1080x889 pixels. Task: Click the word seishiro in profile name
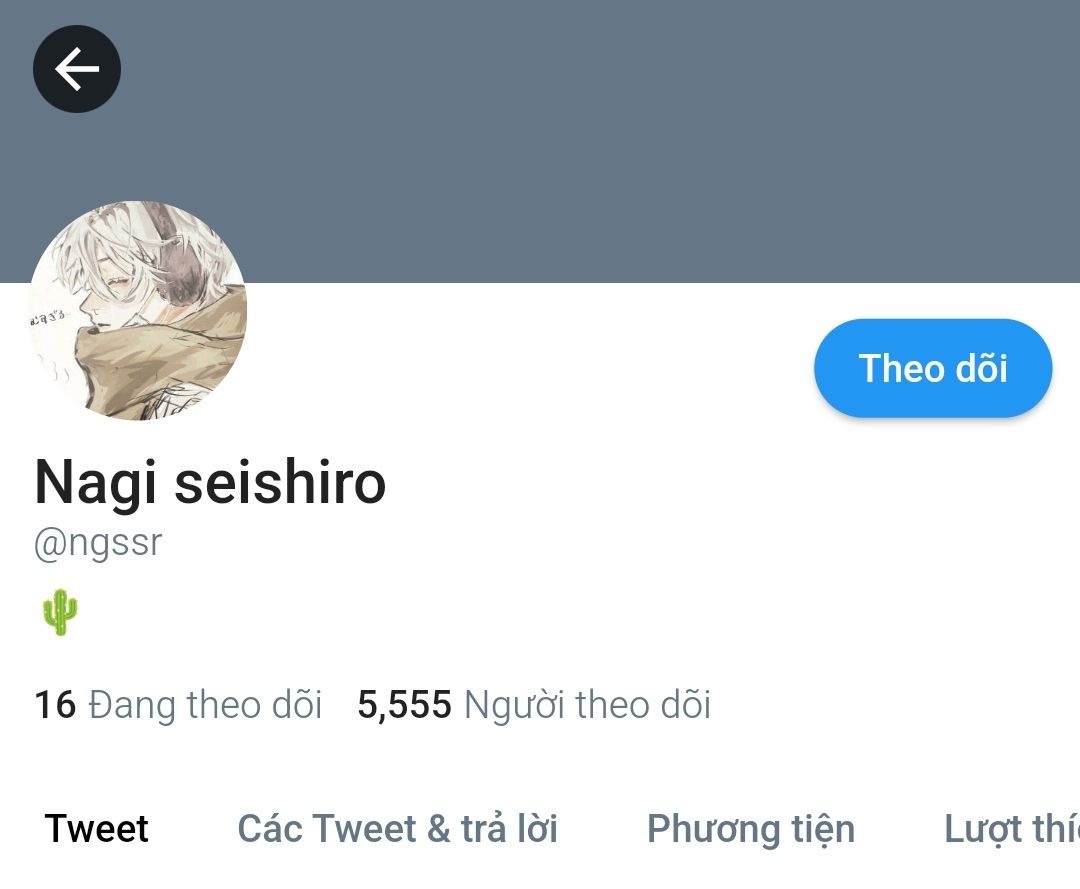pos(280,482)
